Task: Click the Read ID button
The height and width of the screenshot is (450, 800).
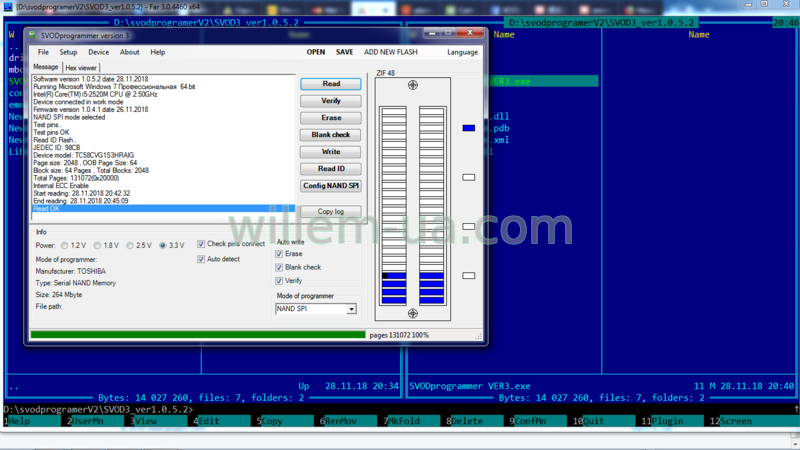Action: (x=331, y=169)
